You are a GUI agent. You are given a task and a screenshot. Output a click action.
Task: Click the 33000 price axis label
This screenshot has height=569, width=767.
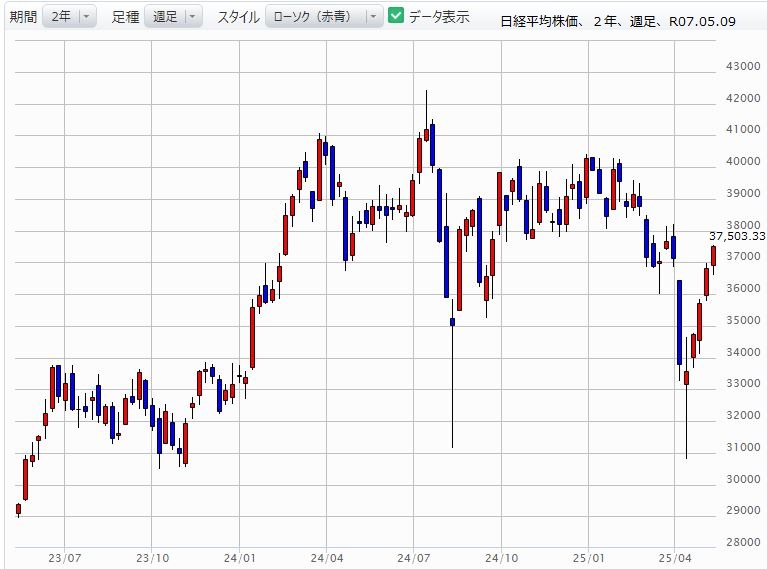(x=743, y=383)
